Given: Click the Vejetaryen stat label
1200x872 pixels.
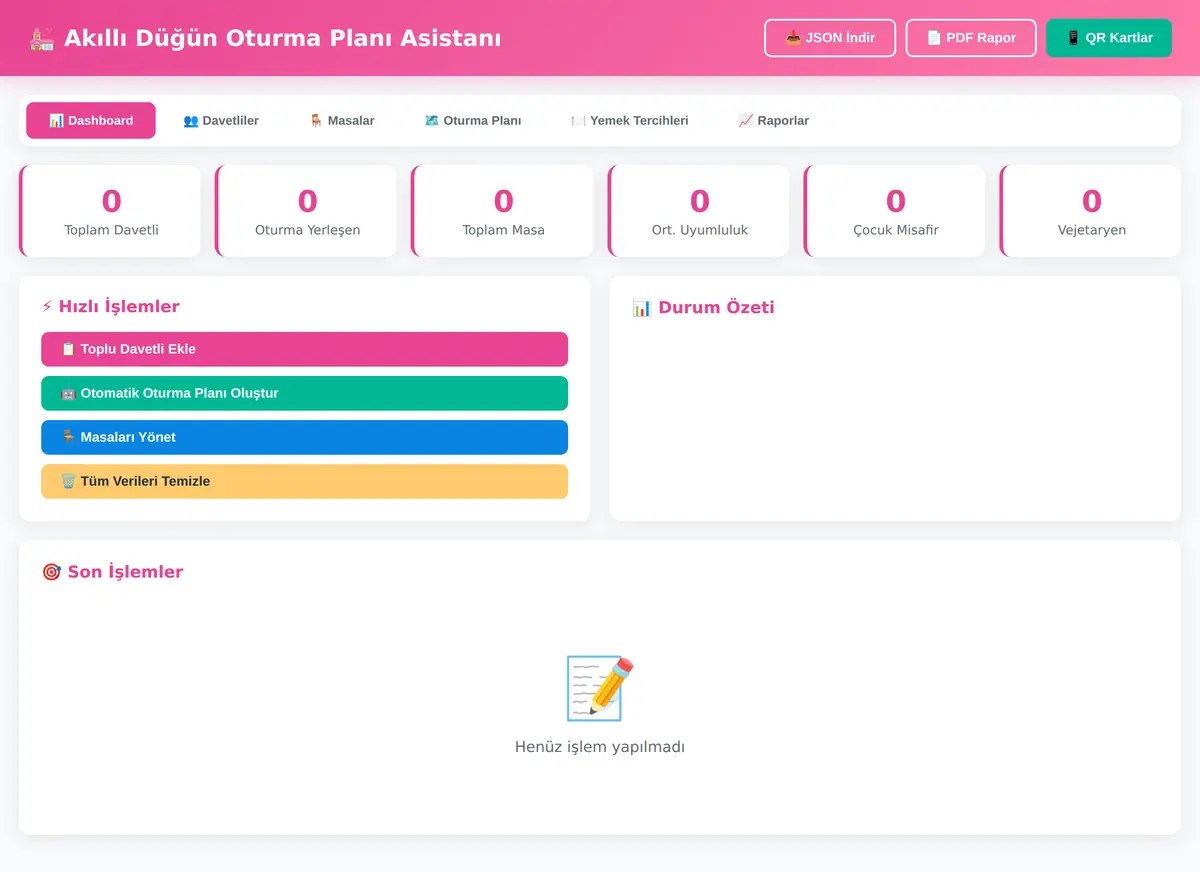Looking at the screenshot, I should pyautogui.click(x=1092, y=230).
